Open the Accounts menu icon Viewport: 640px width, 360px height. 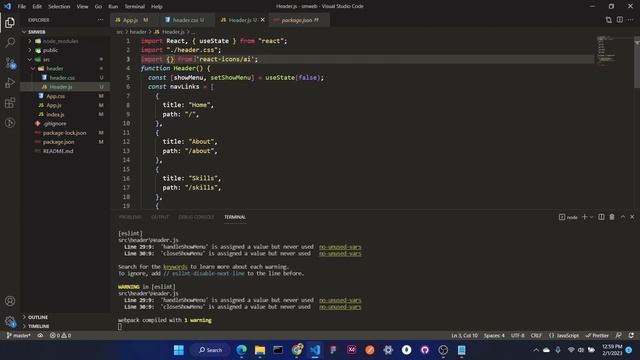[x=10, y=301]
